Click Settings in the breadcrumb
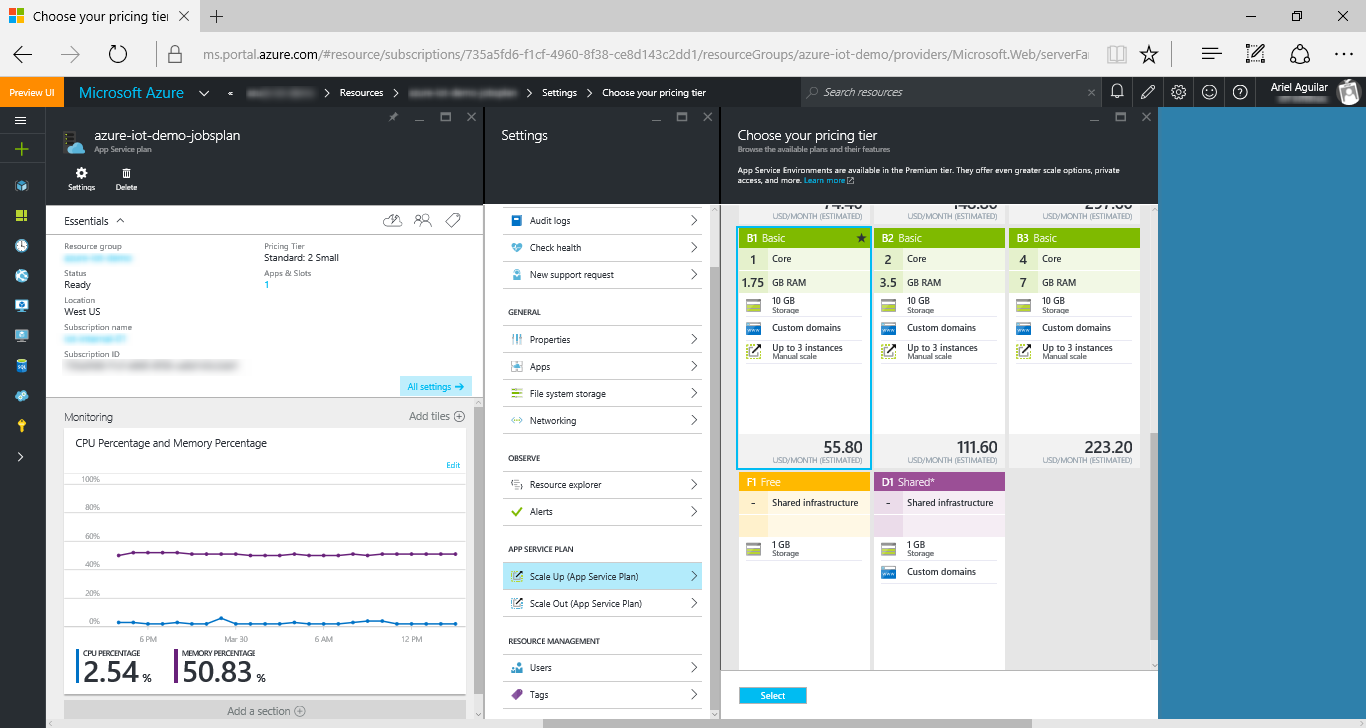The width and height of the screenshot is (1366, 728). pos(559,93)
